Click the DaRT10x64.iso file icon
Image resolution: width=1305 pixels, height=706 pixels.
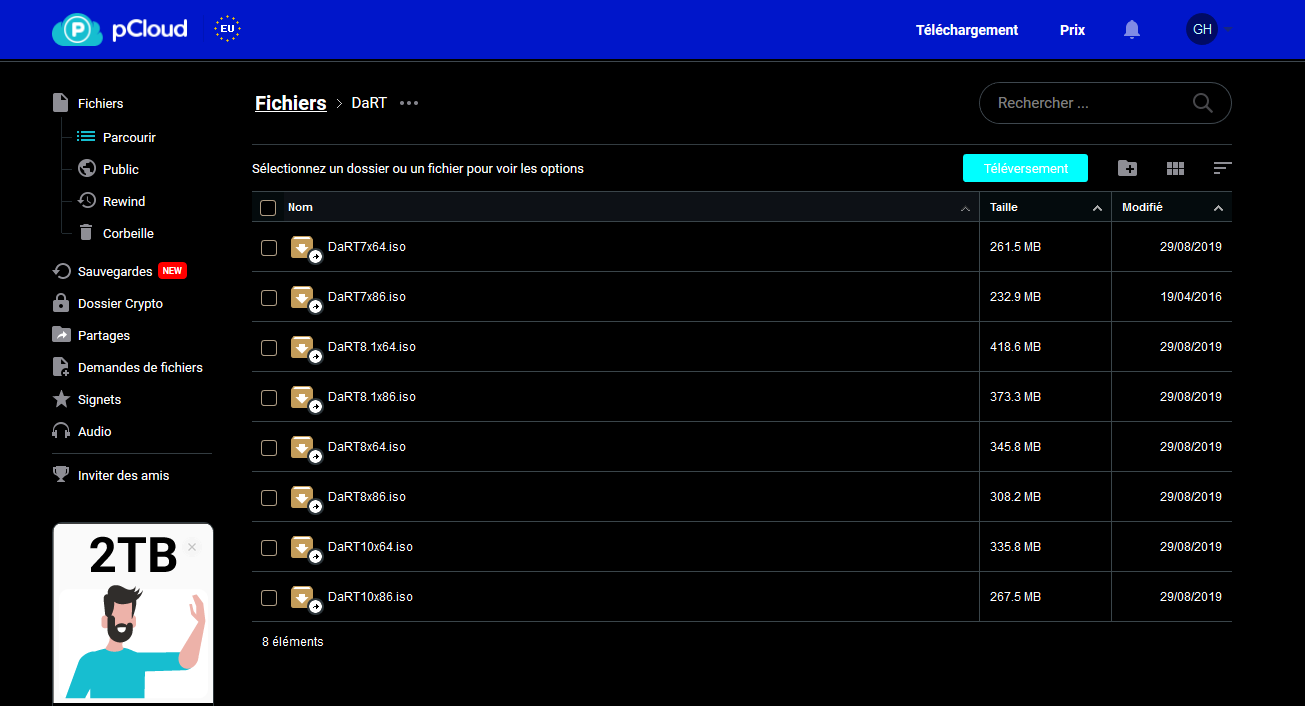pos(304,548)
